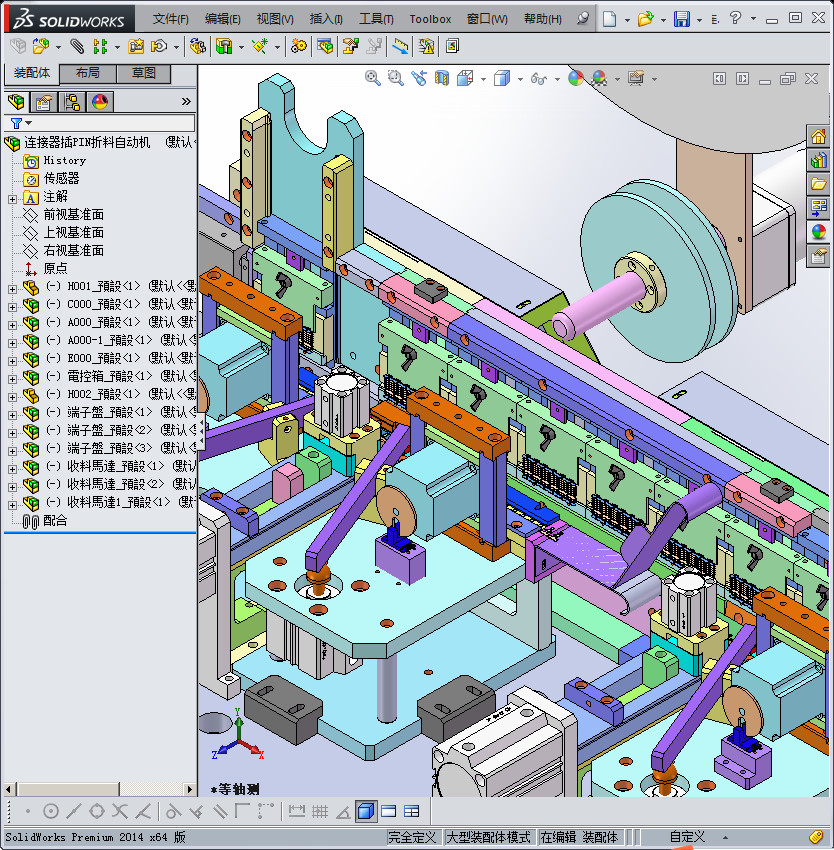Select the History tree item

pyautogui.click(x=54, y=160)
